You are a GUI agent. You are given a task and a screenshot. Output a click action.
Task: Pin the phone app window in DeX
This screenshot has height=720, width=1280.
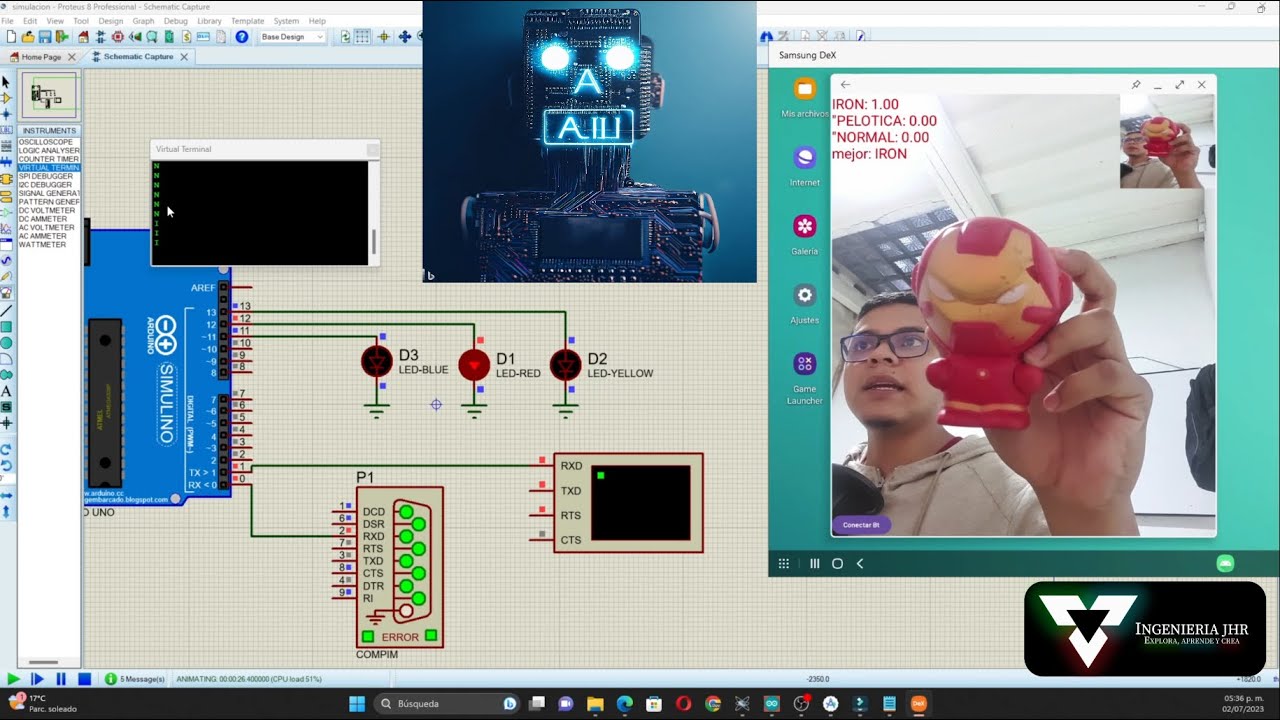pos(1136,85)
